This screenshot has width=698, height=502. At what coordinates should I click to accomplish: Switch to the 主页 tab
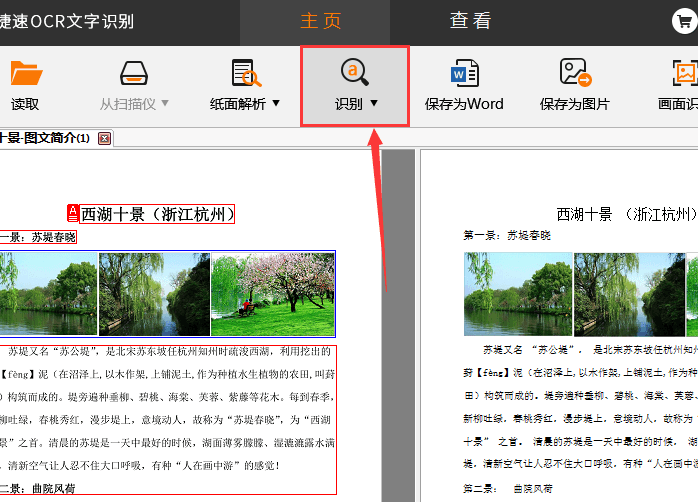point(321,21)
